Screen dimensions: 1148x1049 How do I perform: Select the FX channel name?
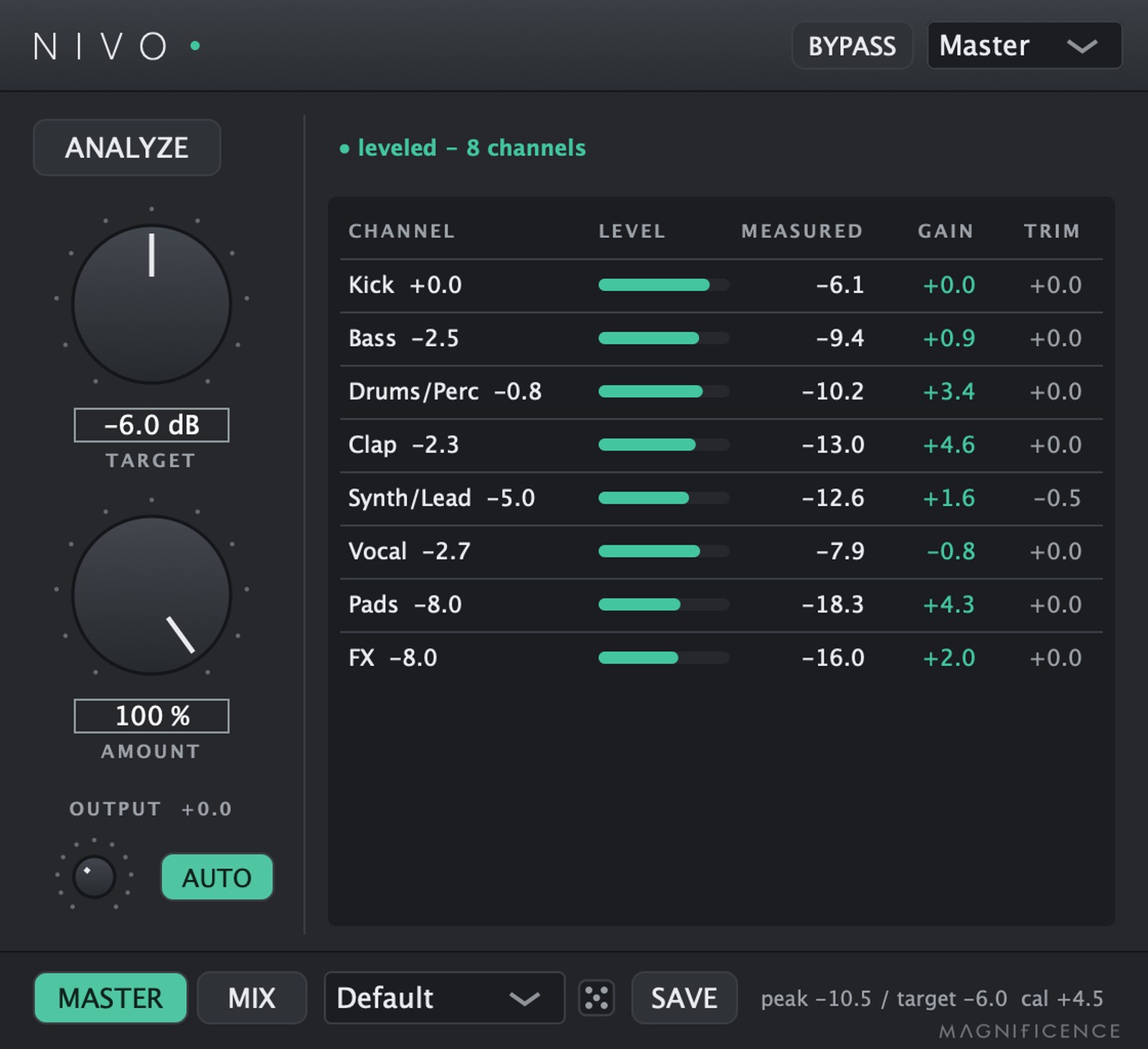[362, 657]
